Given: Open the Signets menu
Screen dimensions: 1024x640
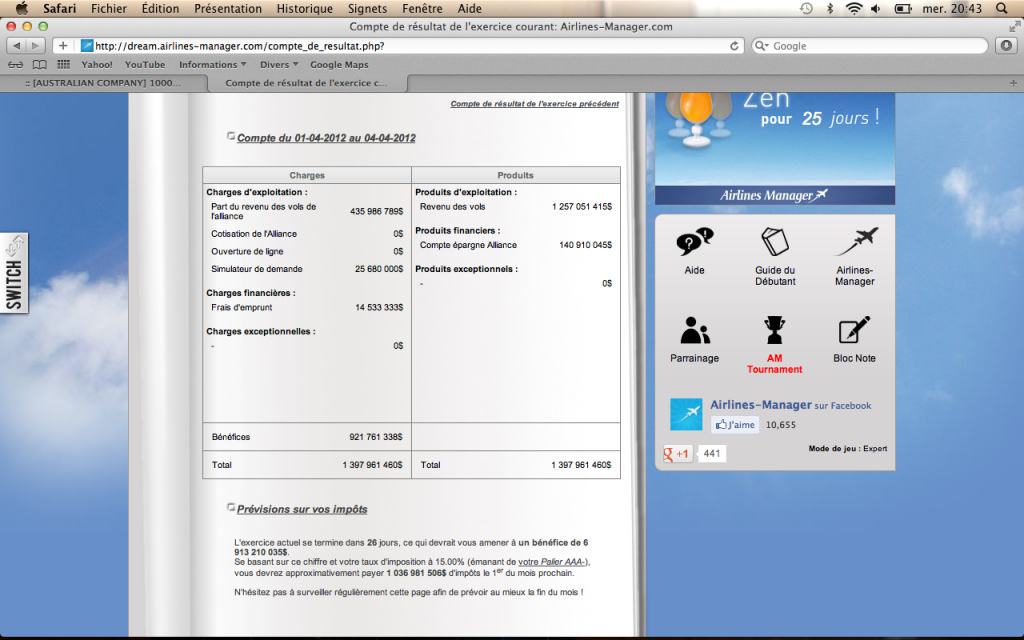Looking at the screenshot, I should pyautogui.click(x=367, y=8).
